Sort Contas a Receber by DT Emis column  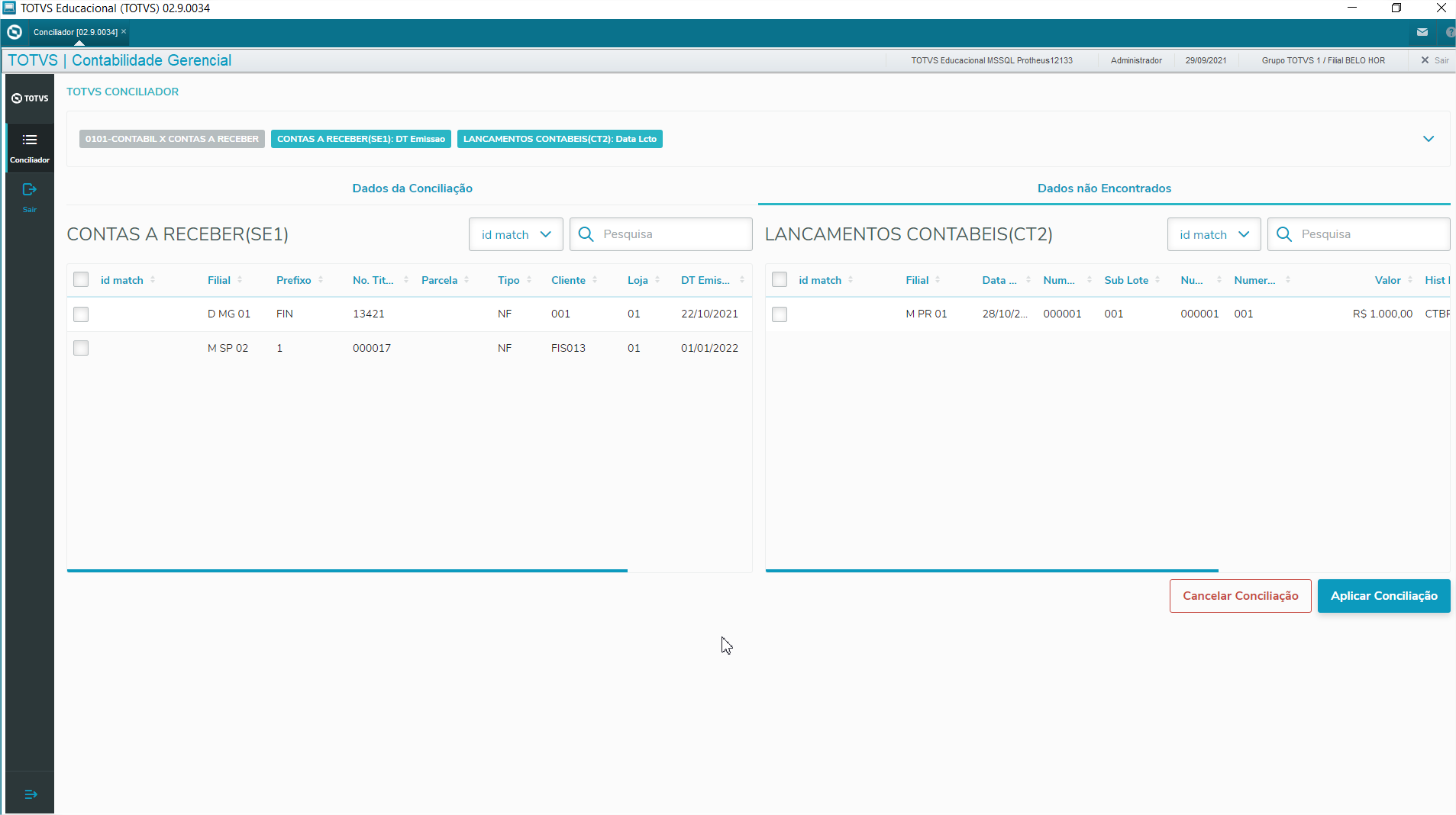point(742,280)
